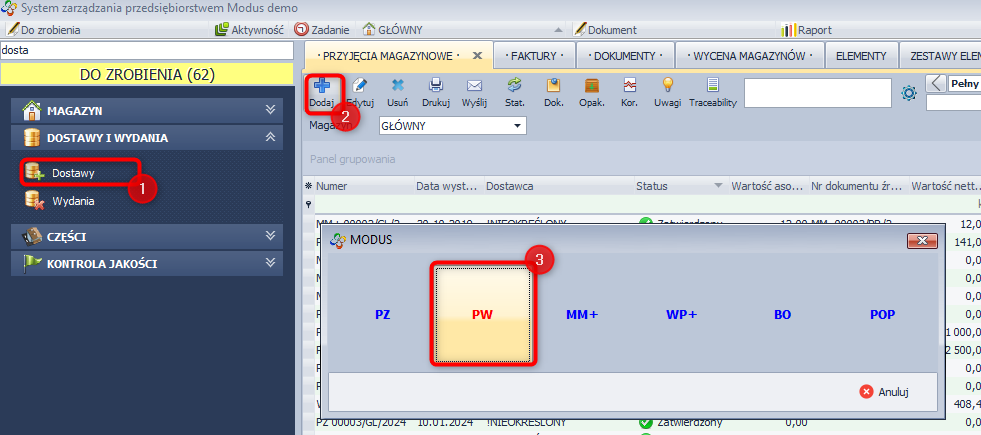981x435 pixels.
Task: Click the Opak. package icon
Action: coord(592,86)
